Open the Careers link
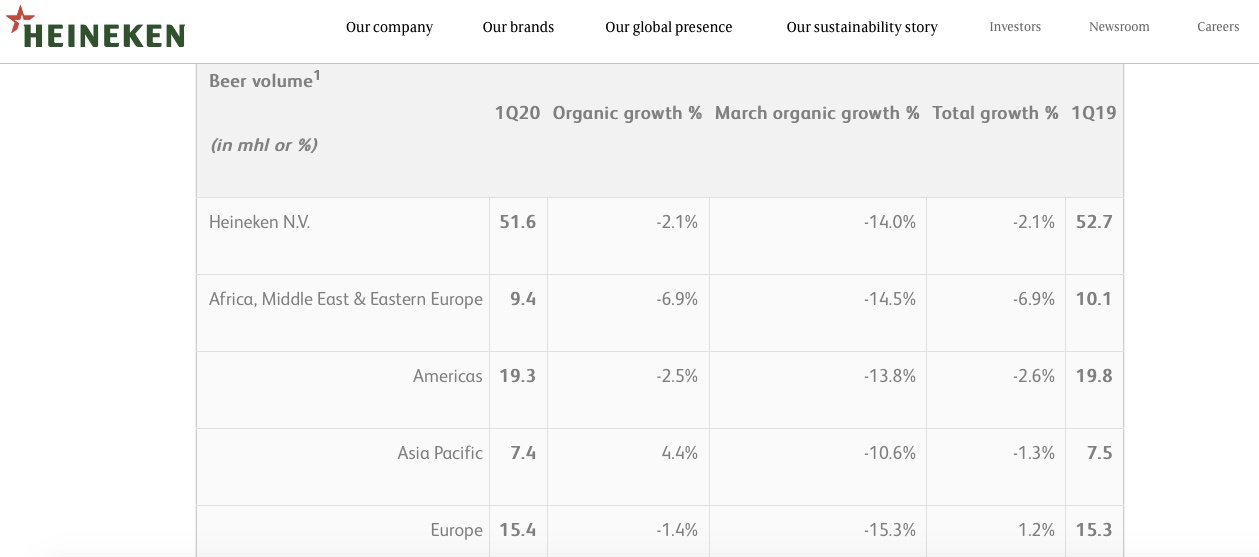 (1218, 27)
